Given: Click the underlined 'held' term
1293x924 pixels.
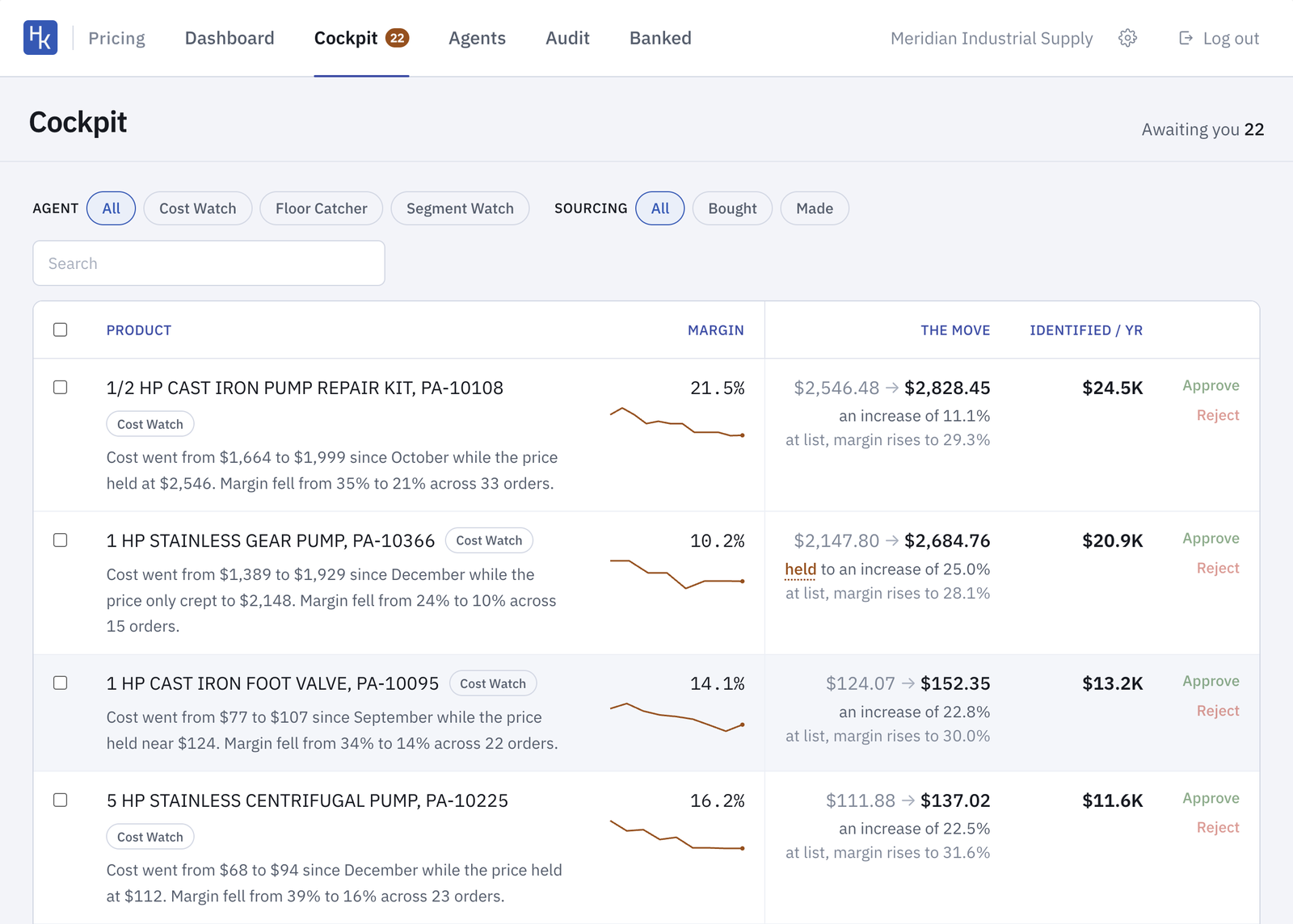Looking at the screenshot, I should 800,569.
